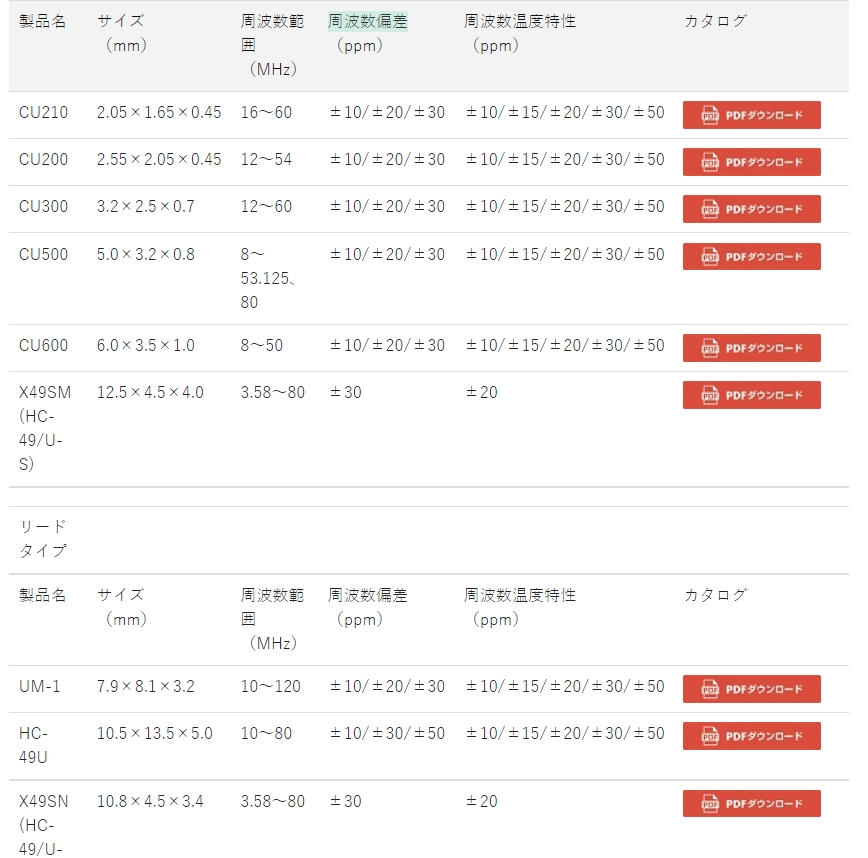Click the frequency range 10~80
The image size is (868, 858).
[266, 733]
